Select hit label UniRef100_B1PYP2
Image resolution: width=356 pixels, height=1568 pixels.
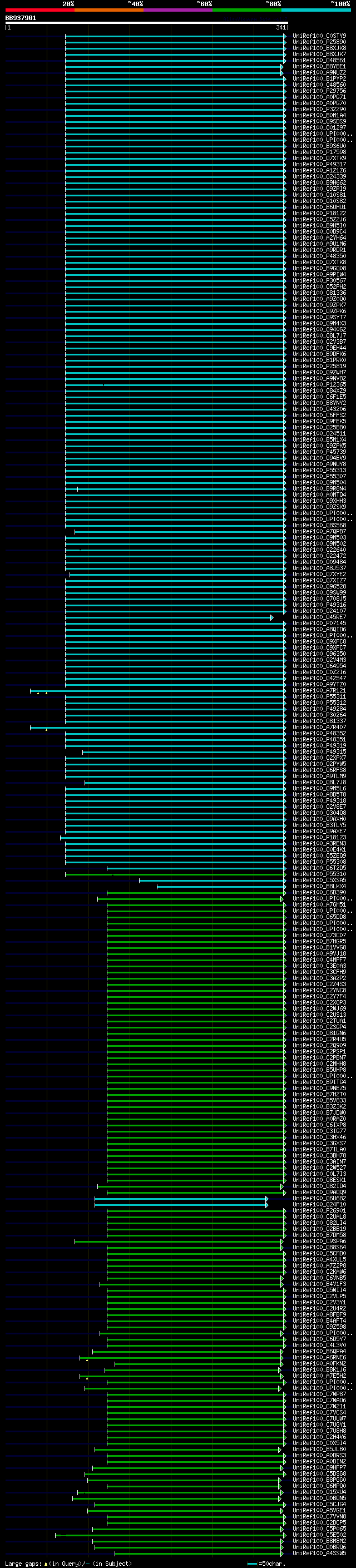click(x=319, y=78)
